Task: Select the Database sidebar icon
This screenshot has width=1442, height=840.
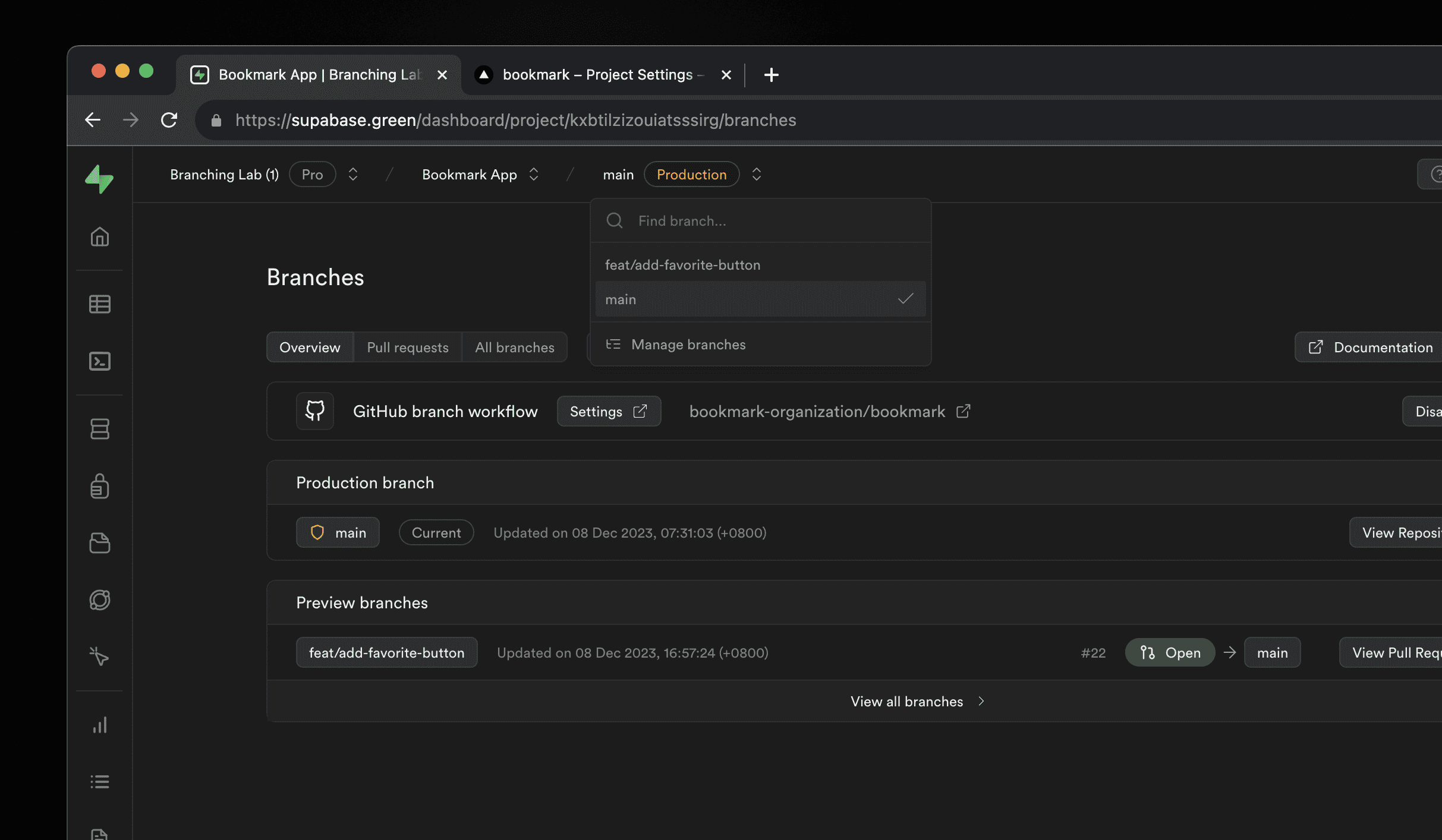Action: [100, 430]
